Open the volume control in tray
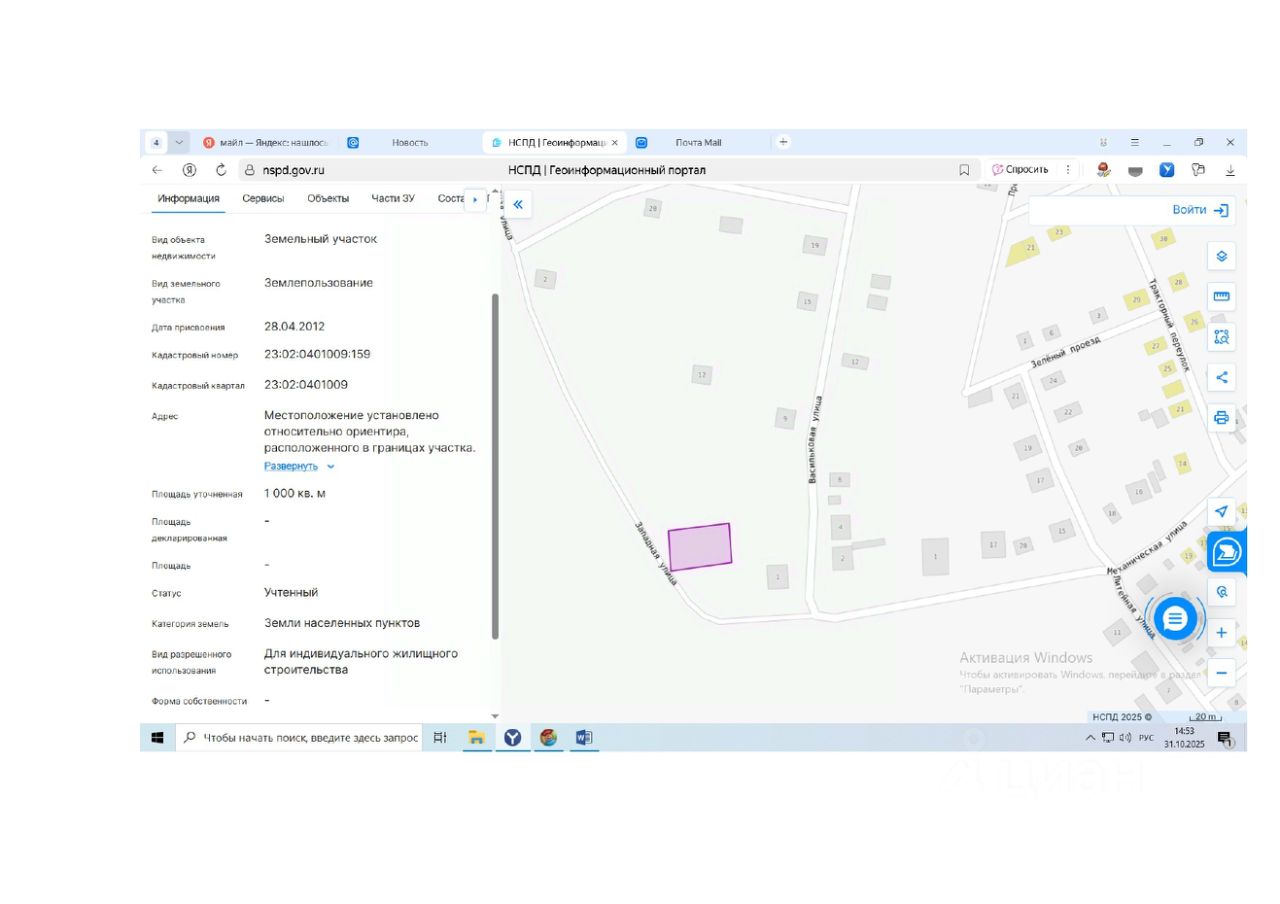 1125,738
